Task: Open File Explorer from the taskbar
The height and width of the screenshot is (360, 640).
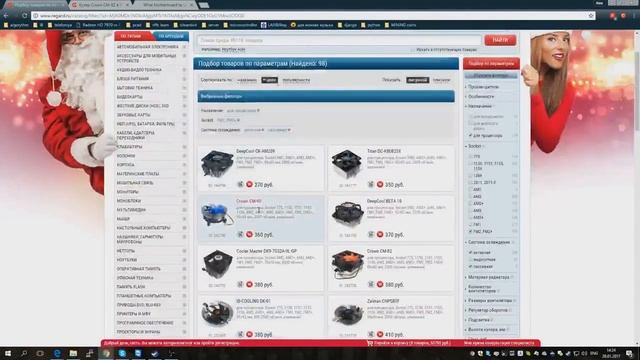Action: [x=73, y=353]
